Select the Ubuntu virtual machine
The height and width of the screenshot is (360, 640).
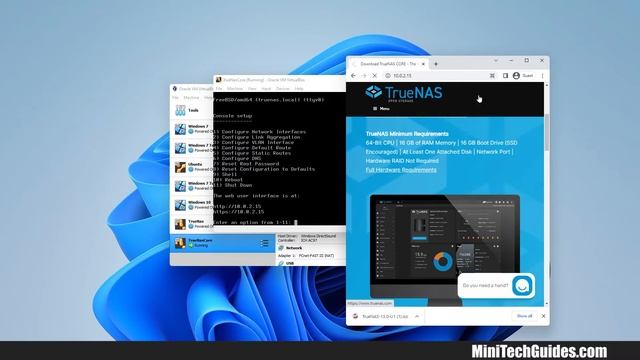(192, 167)
